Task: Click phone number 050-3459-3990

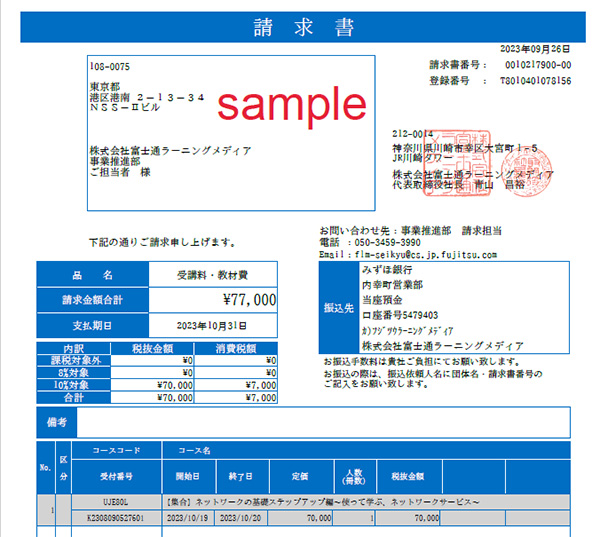Action: [387, 242]
